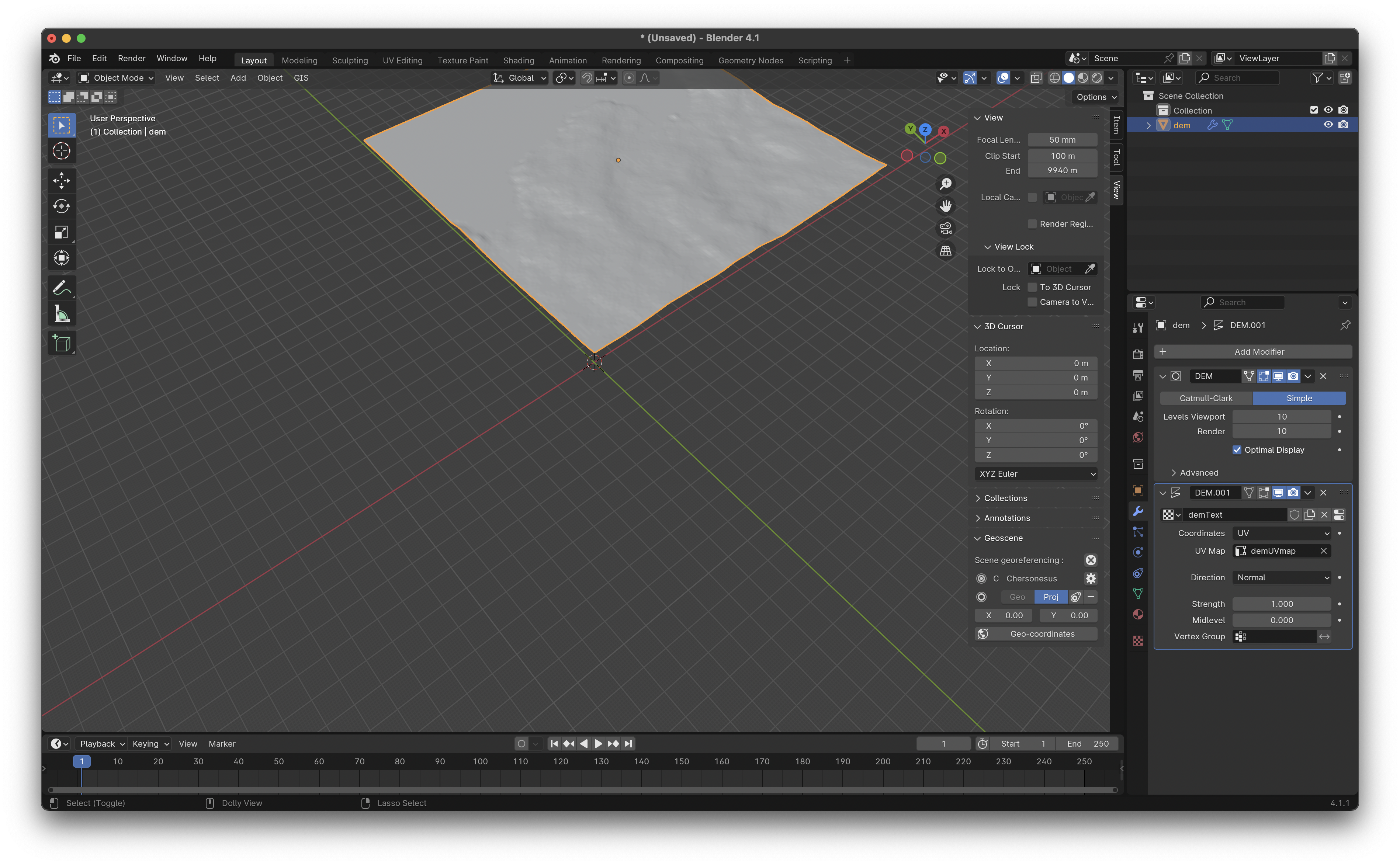Expand the Collections panel
This screenshot has width=1400, height=865.
[1005, 498]
